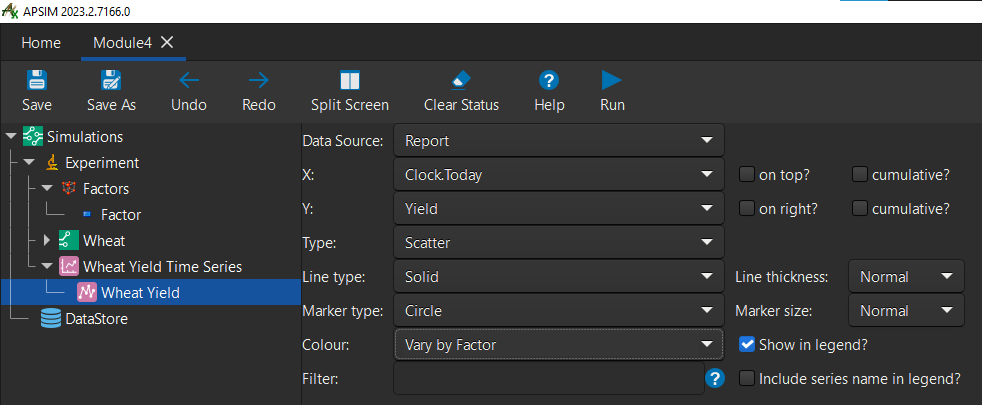Click the Factors cube icon
Screen dimensions: 982x405
(69, 188)
